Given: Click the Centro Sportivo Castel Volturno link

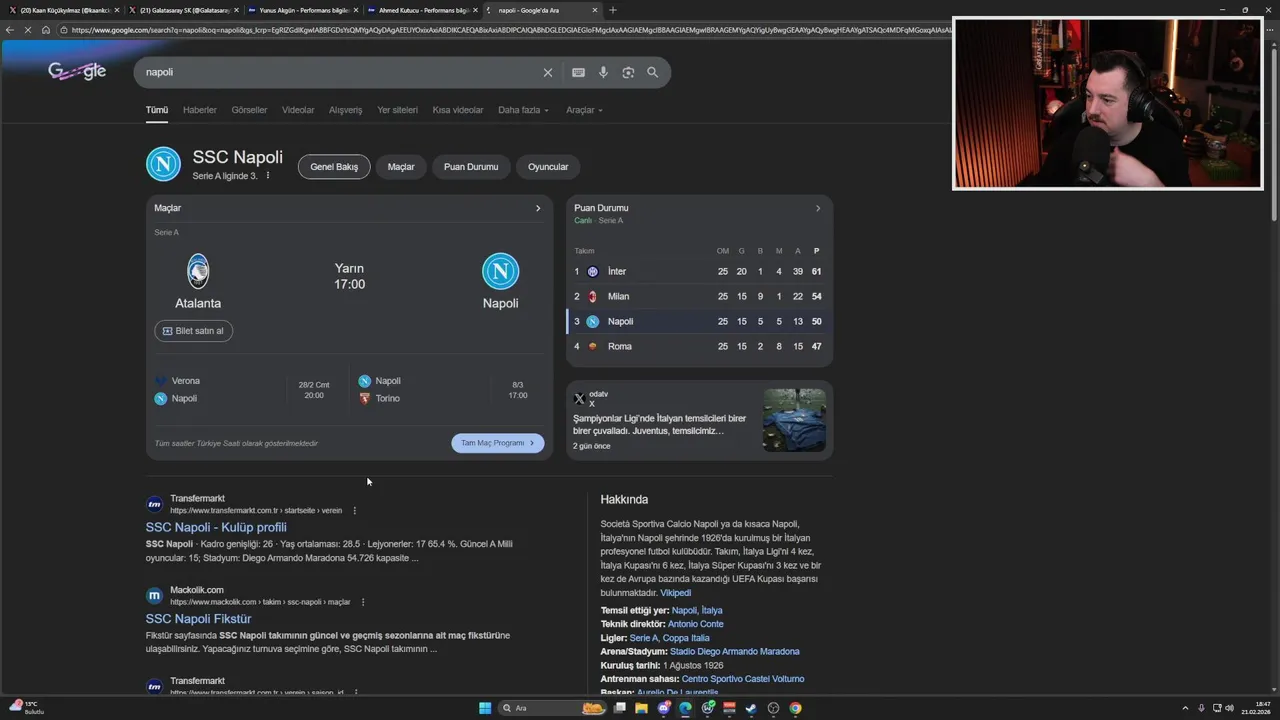Looking at the screenshot, I should click(743, 679).
